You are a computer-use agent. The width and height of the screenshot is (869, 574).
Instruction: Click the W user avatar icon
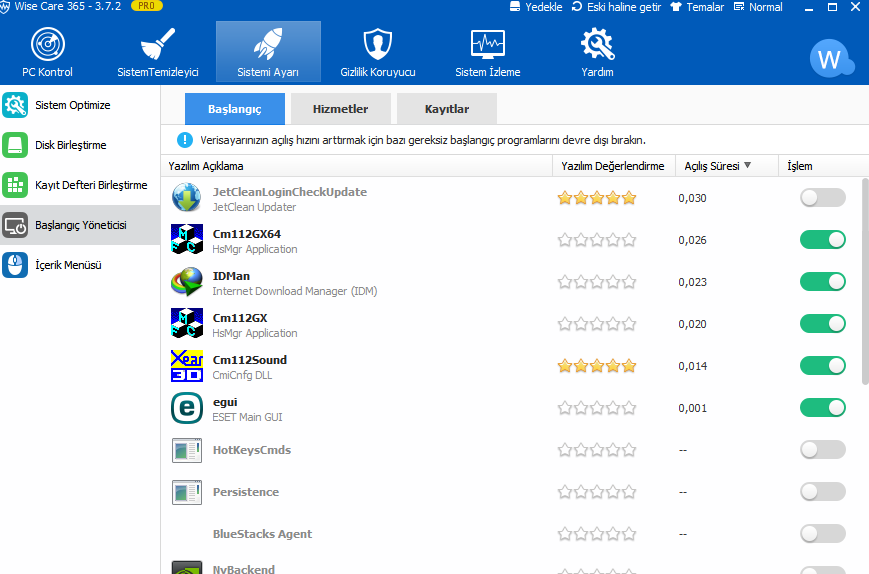pyautogui.click(x=830, y=59)
